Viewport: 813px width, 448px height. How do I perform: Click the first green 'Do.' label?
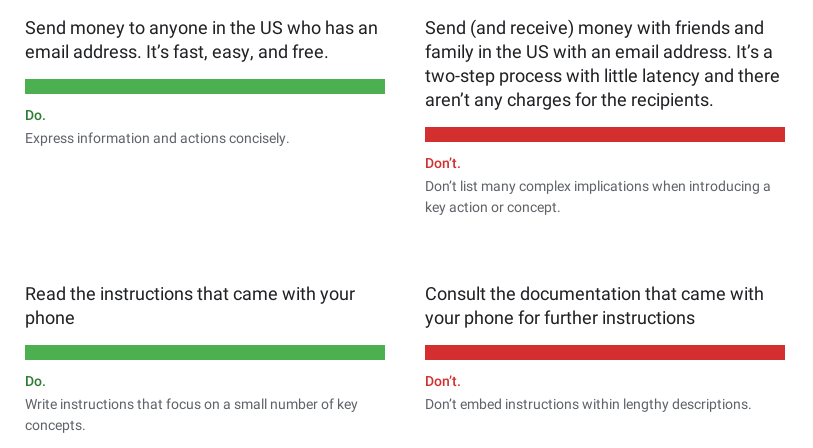tap(35, 115)
